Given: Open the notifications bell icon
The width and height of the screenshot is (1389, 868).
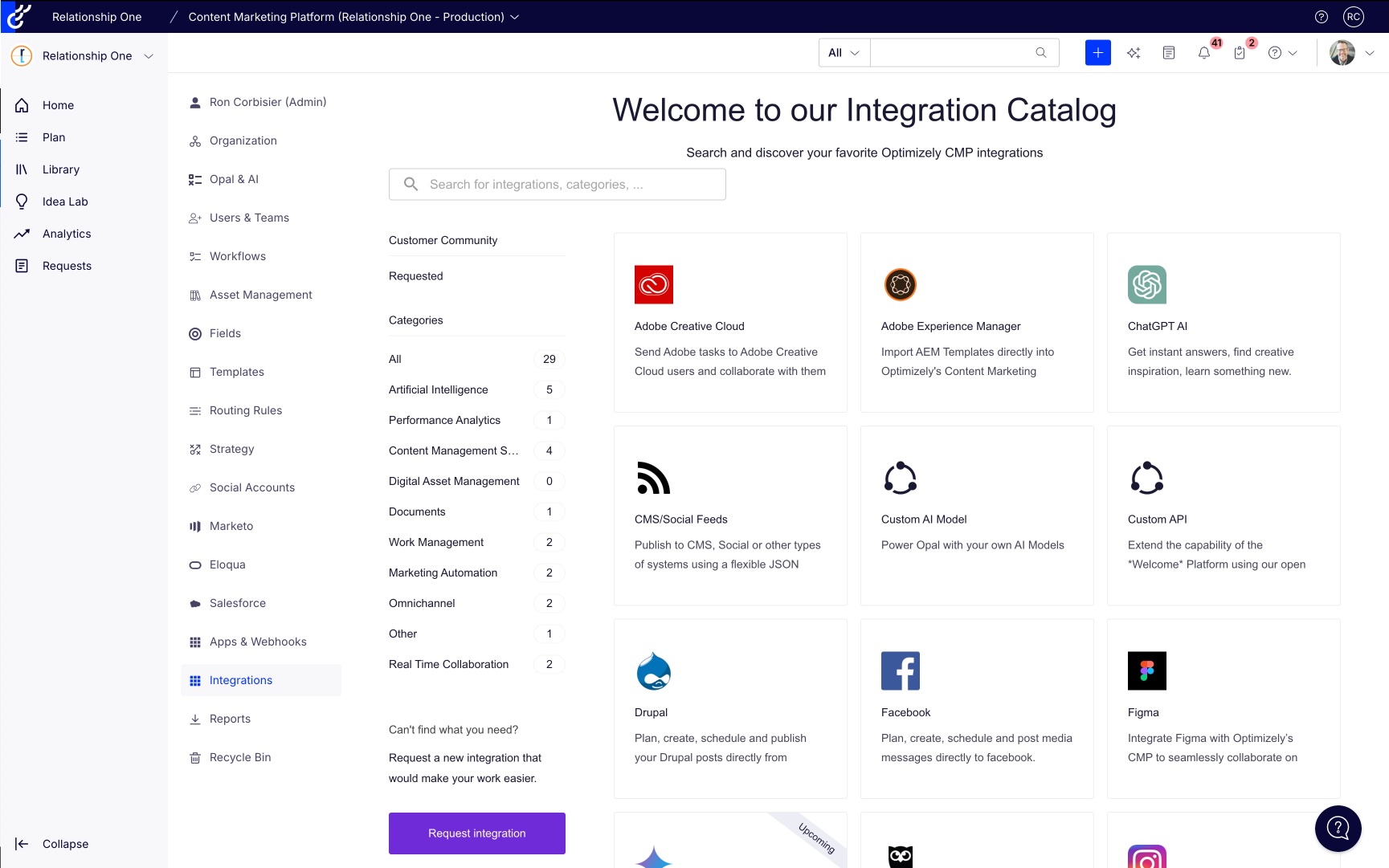Looking at the screenshot, I should point(1203,53).
